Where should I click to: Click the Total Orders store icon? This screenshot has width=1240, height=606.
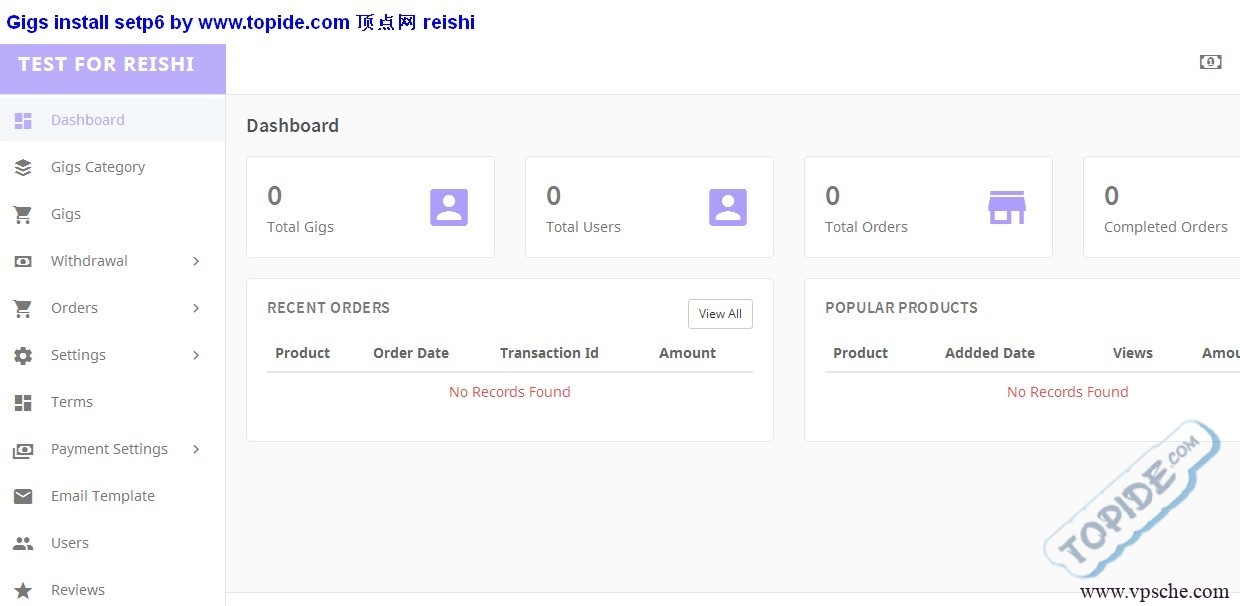click(1006, 207)
